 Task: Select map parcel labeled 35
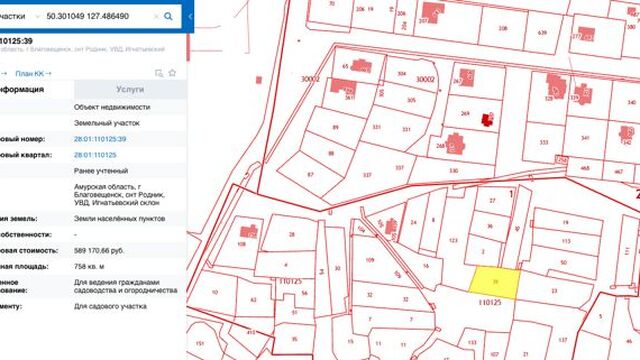tap(295, 339)
